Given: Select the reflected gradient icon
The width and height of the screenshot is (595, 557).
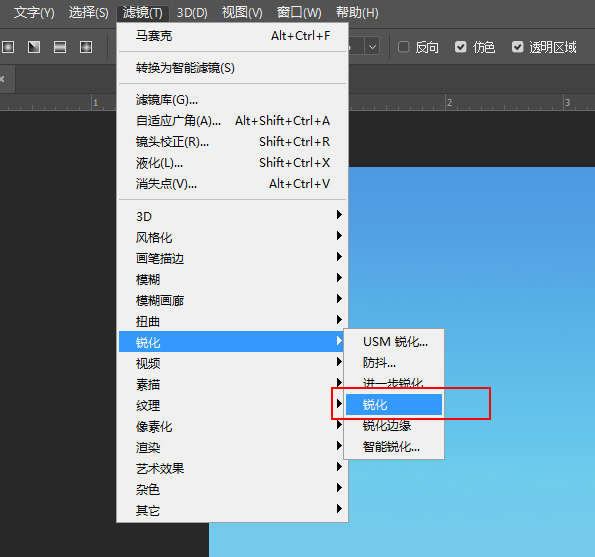Looking at the screenshot, I should click(x=60, y=47).
